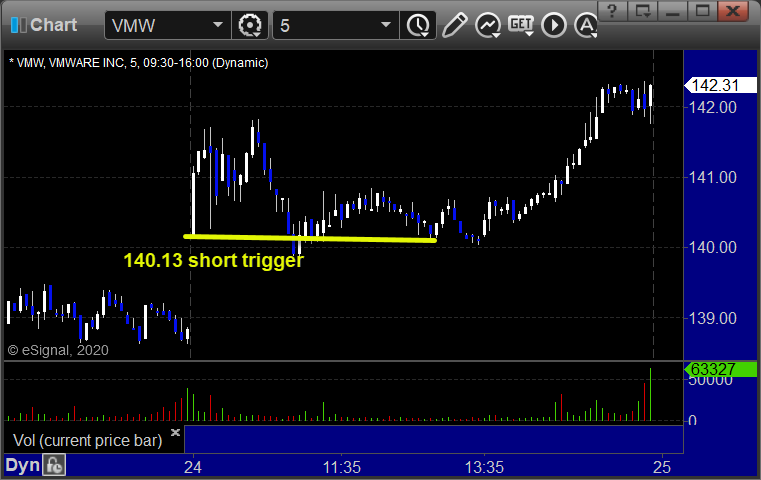The width and height of the screenshot is (761, 480).
Task: Open the time template clock icon
Action: (418, 25)
